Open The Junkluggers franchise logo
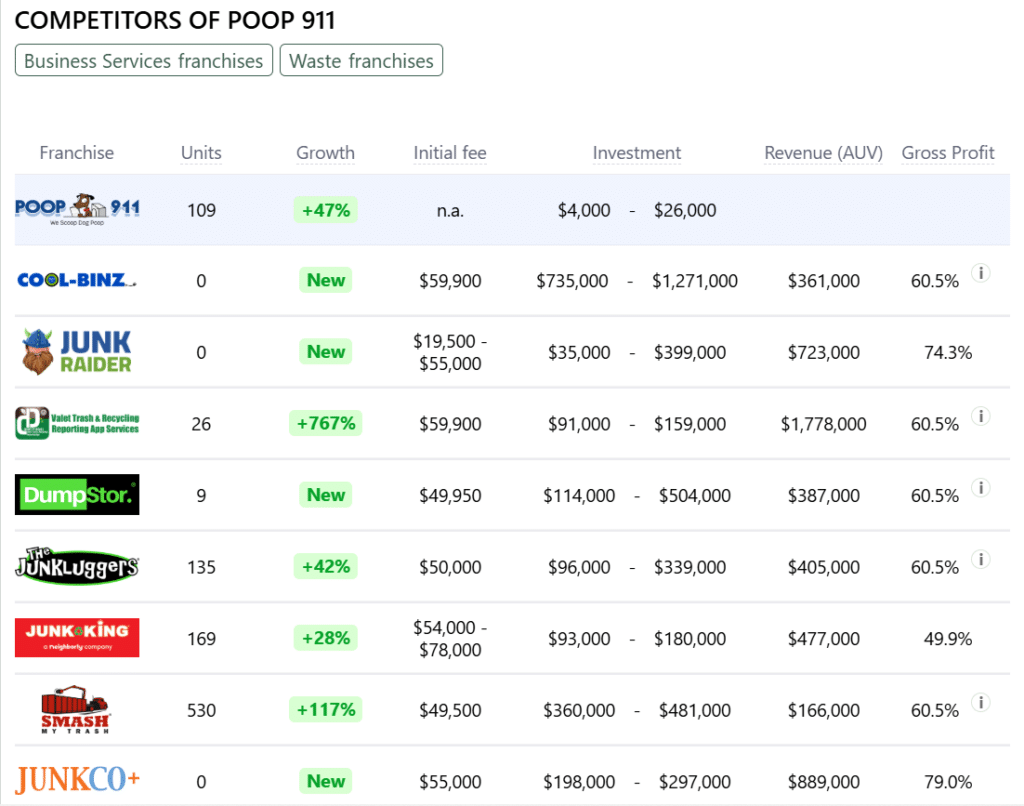The height and width of the screenshot is (806, 1024). (x=77, y=566)
